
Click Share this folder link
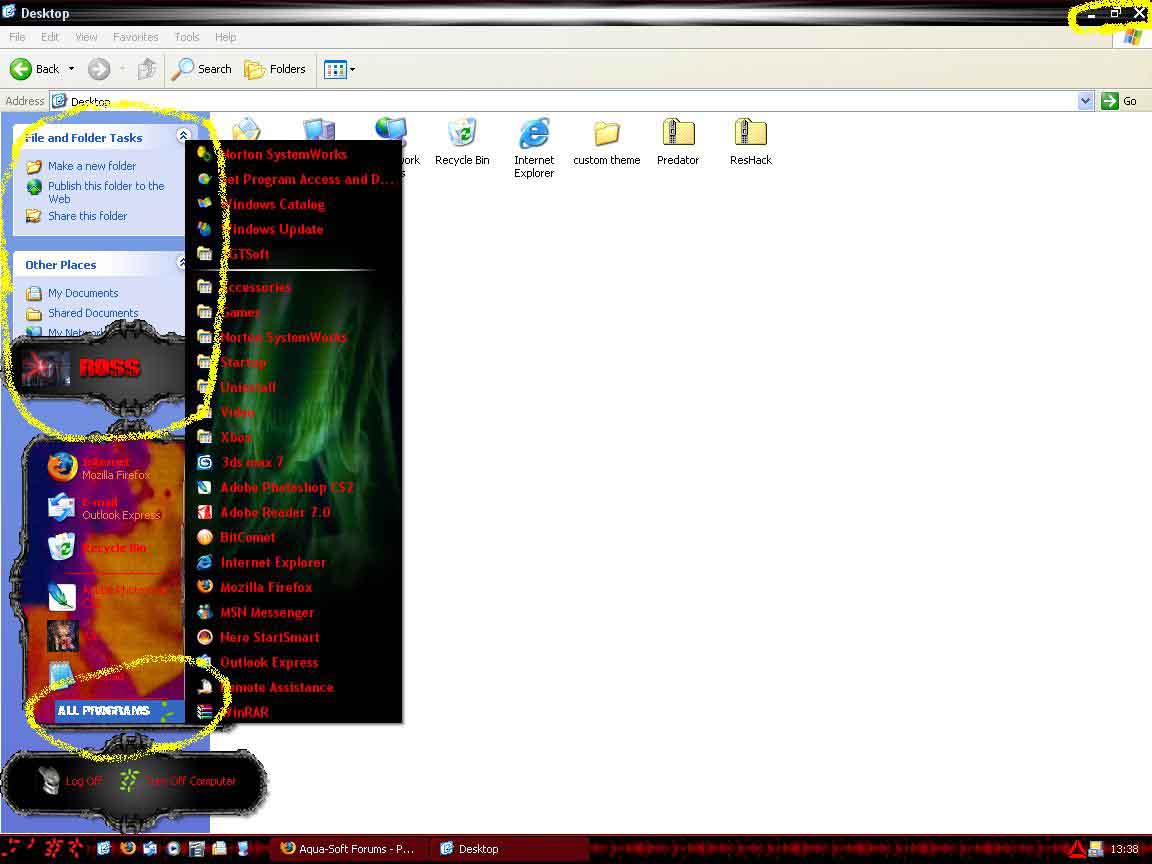[x=87, y=216]
